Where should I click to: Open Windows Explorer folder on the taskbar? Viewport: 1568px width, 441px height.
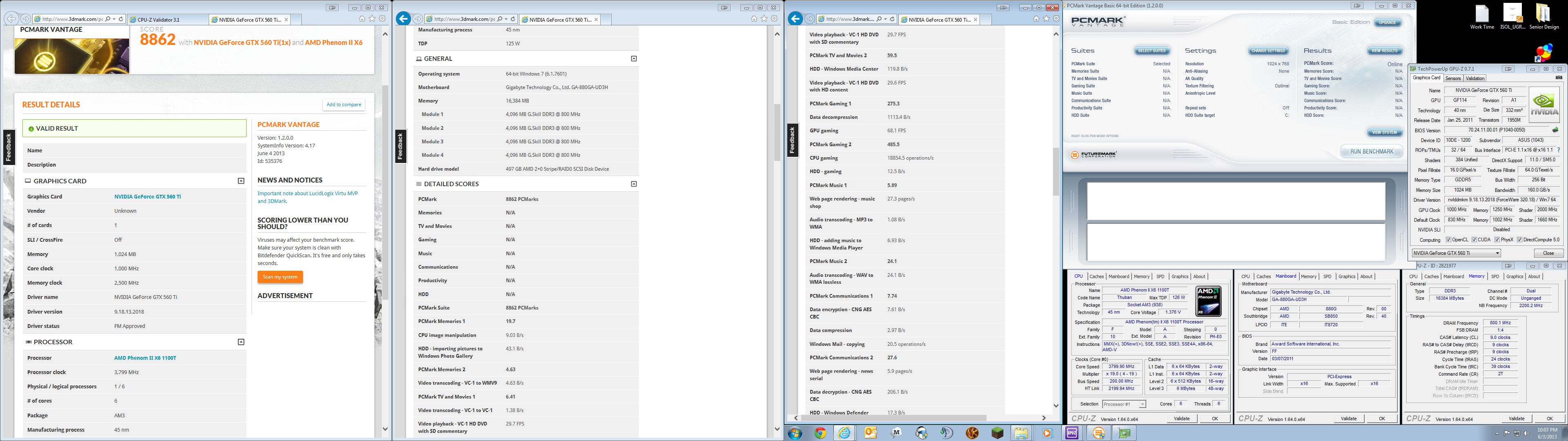click(1021, 433)
